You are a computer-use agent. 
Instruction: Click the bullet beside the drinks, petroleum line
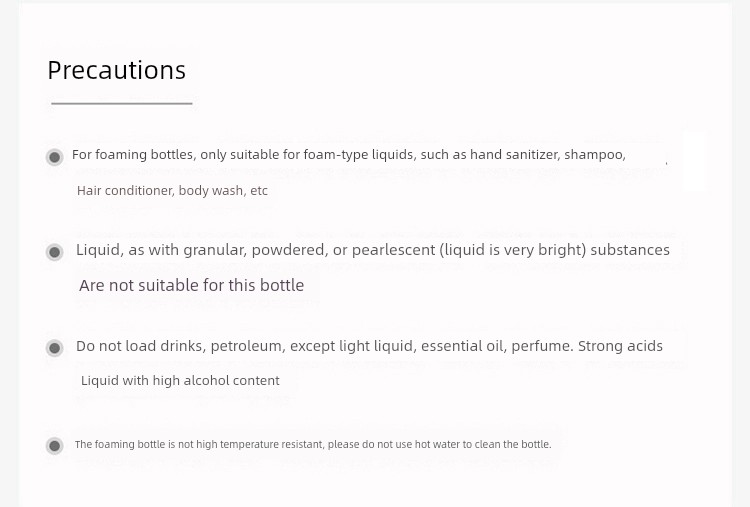[x=55, y=348]
